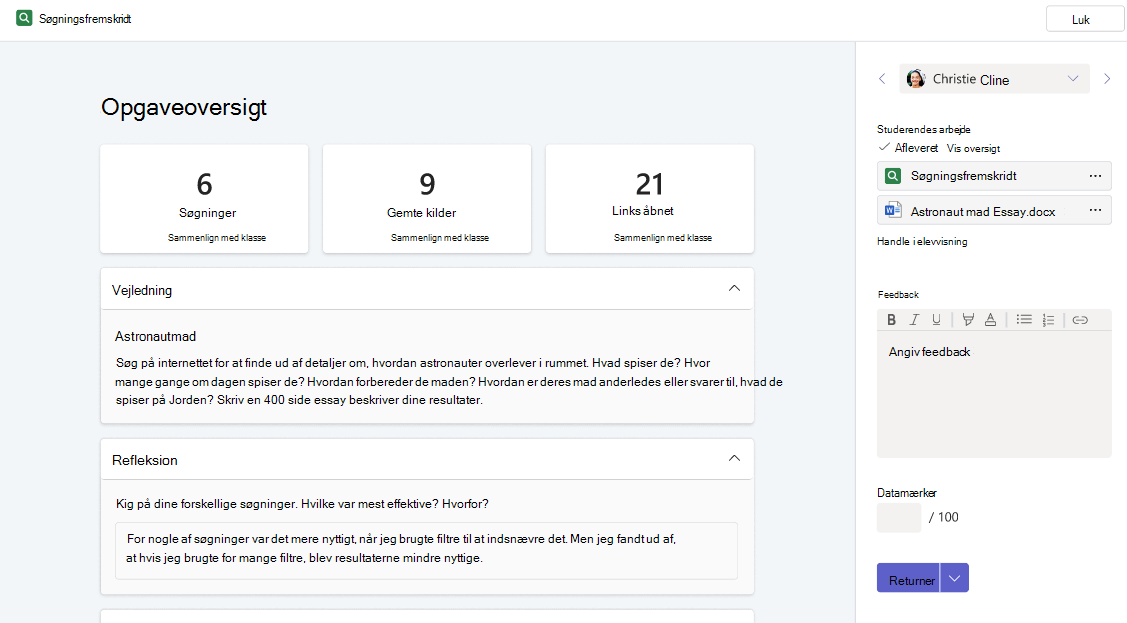Collapse the Vejledning section
This screenshot has width=1127, height=623.
734,289
